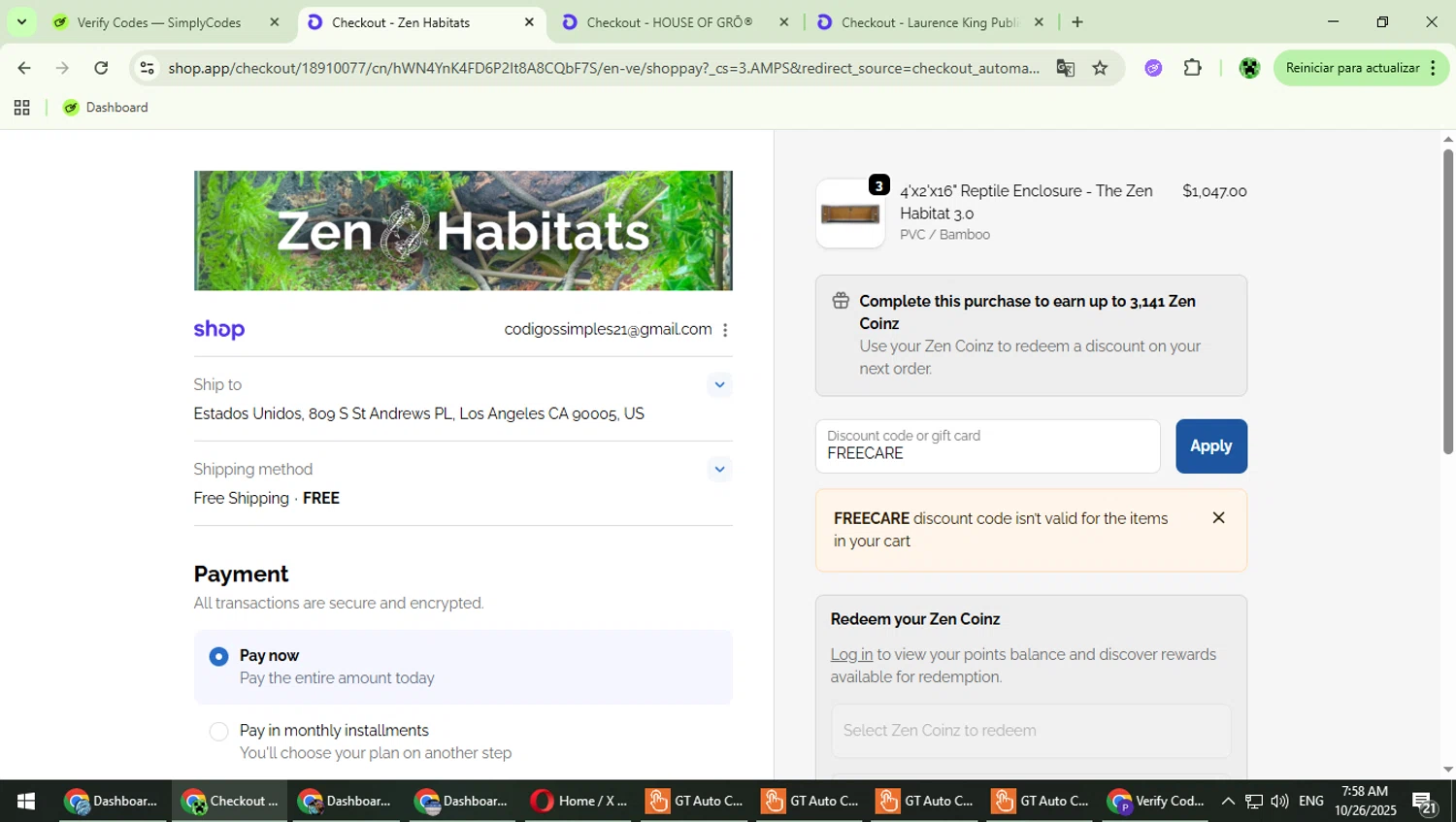The height and width of the screenshot is (822, 1456).
Task: Click Reiniciar para actualizar button
Action: point(1351,68)
